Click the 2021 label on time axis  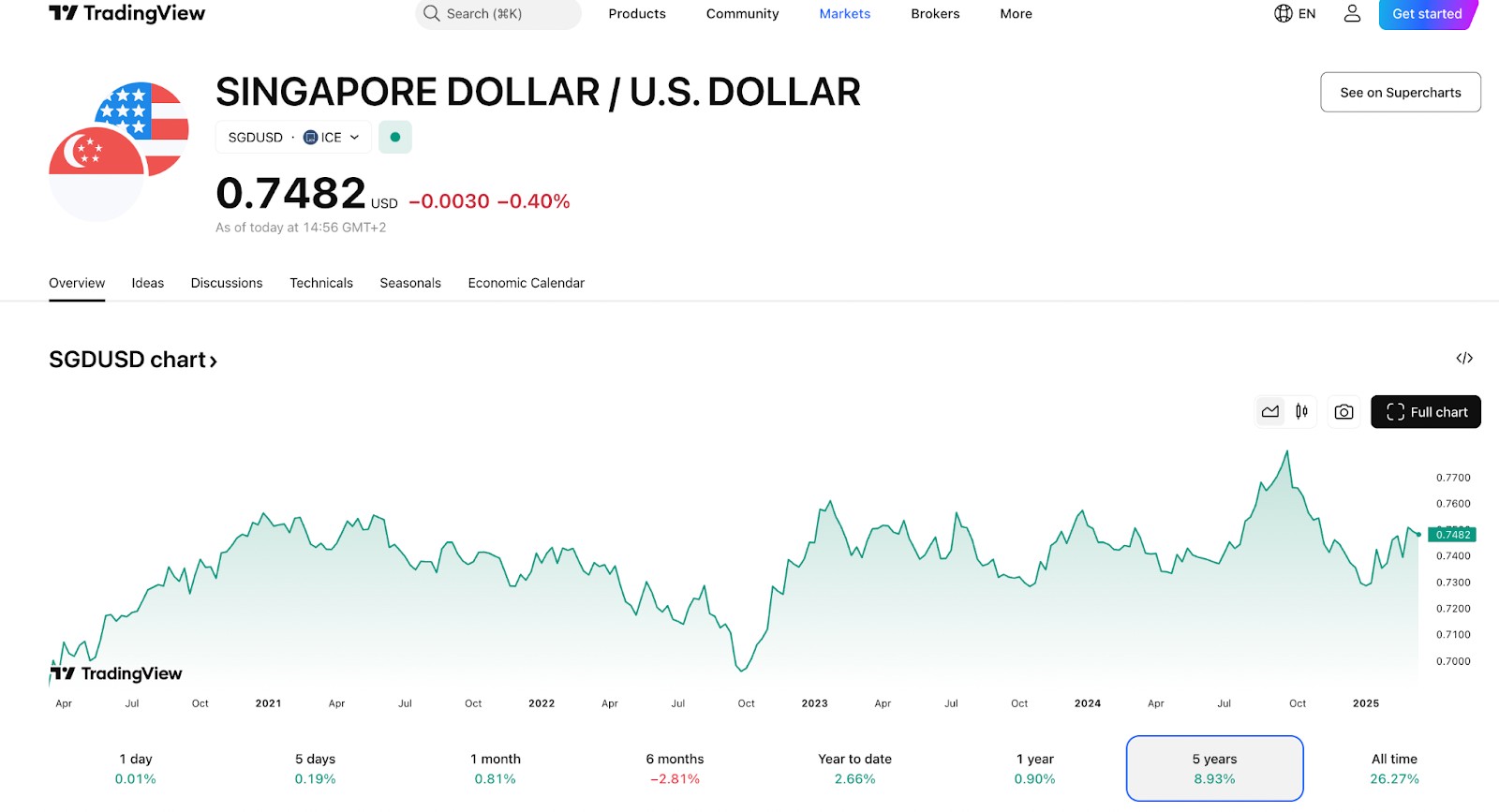coord(269,703)
